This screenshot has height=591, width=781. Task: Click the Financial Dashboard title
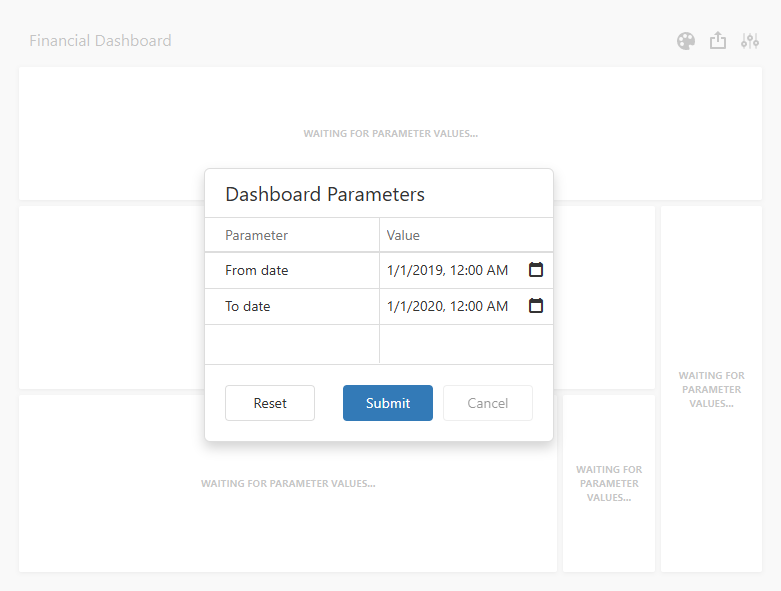tap(100, 41)
